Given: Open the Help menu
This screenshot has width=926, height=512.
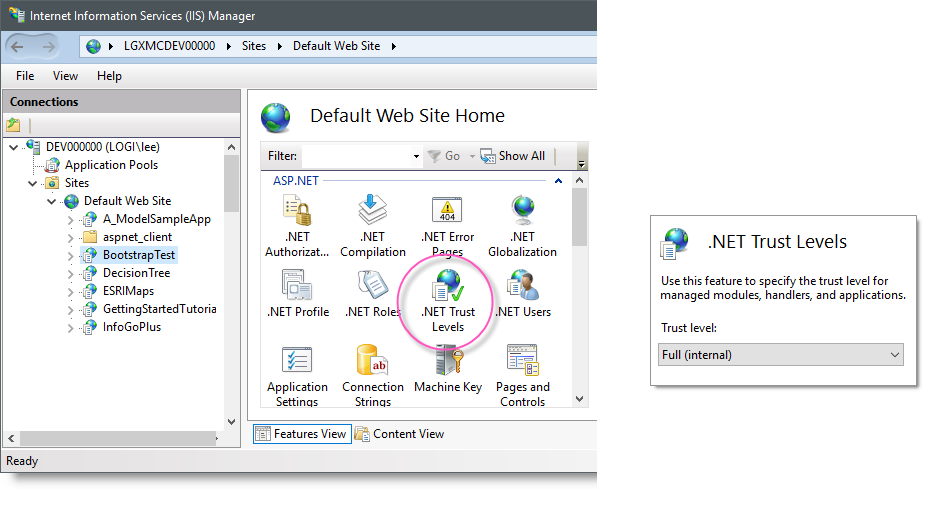Looking at the screenshot, I should point(109,76).
